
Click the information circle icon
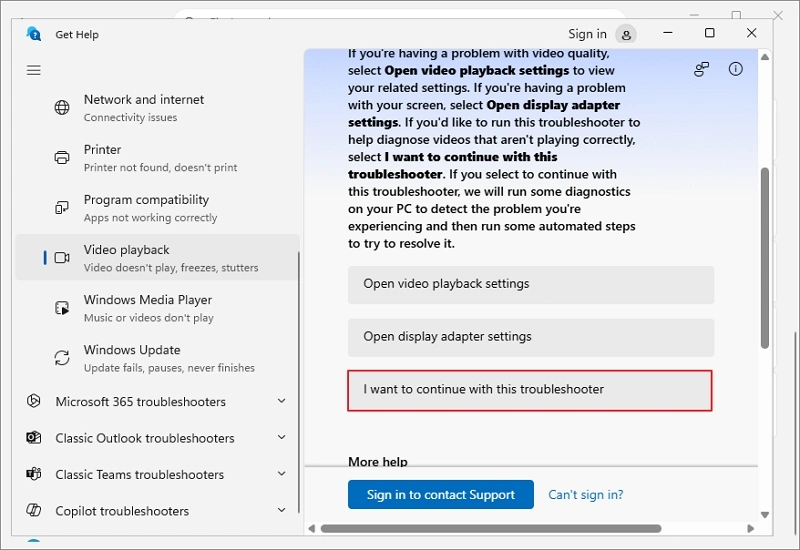[735, 69]
